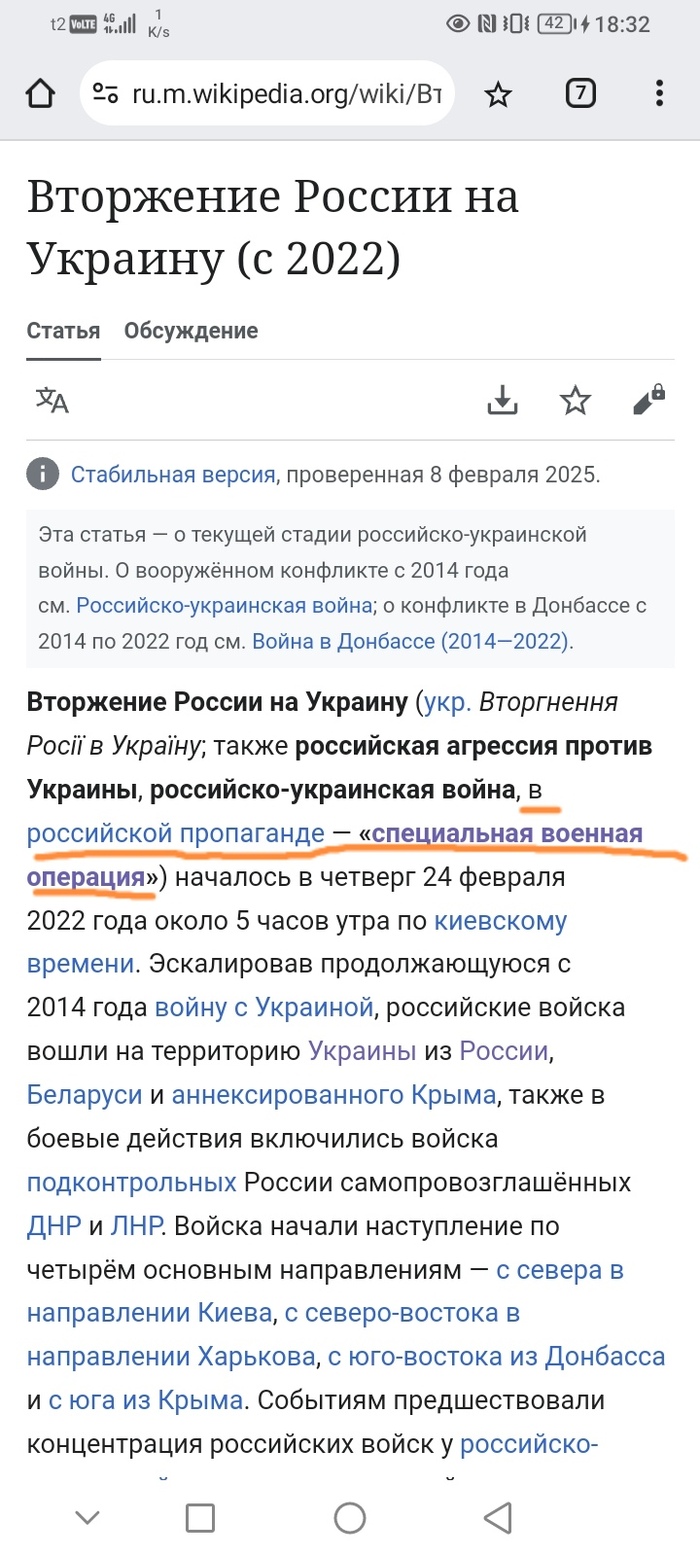This screenshot has width=700, height=1556.
Task: Select the Статья tab
Action: [63, 331]
